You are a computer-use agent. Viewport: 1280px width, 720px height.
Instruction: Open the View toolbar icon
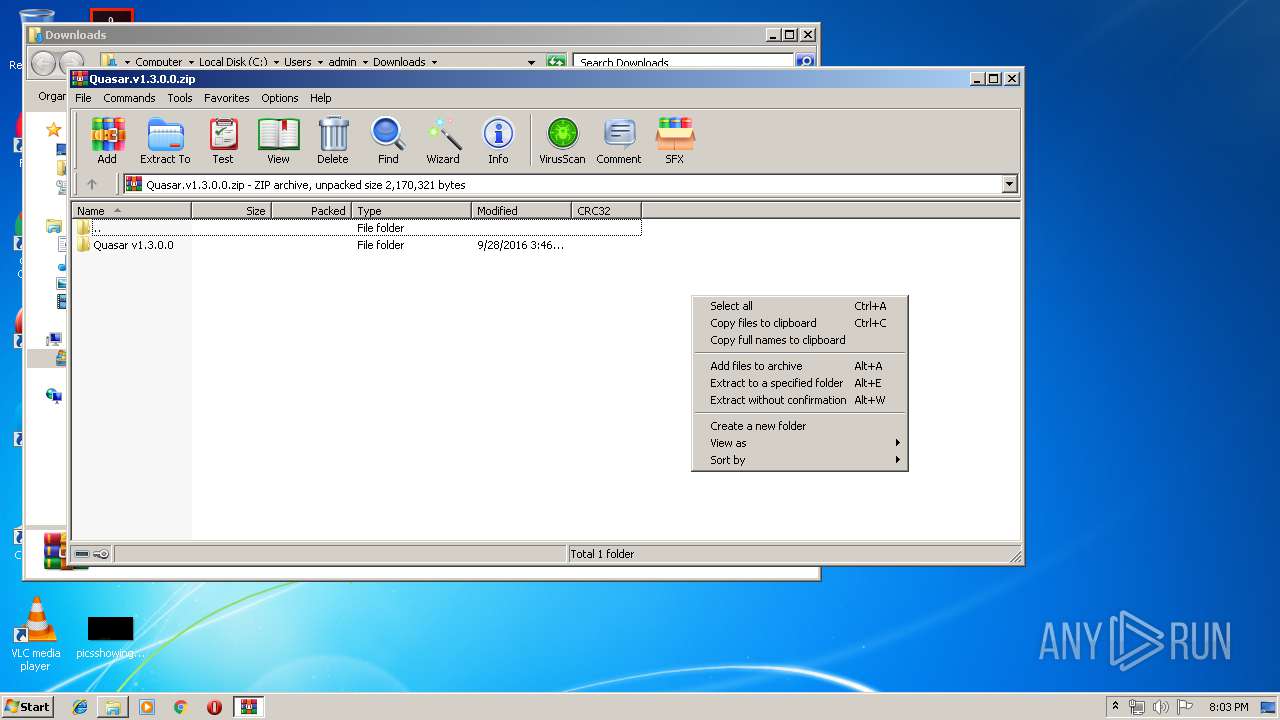click(278, 141)
